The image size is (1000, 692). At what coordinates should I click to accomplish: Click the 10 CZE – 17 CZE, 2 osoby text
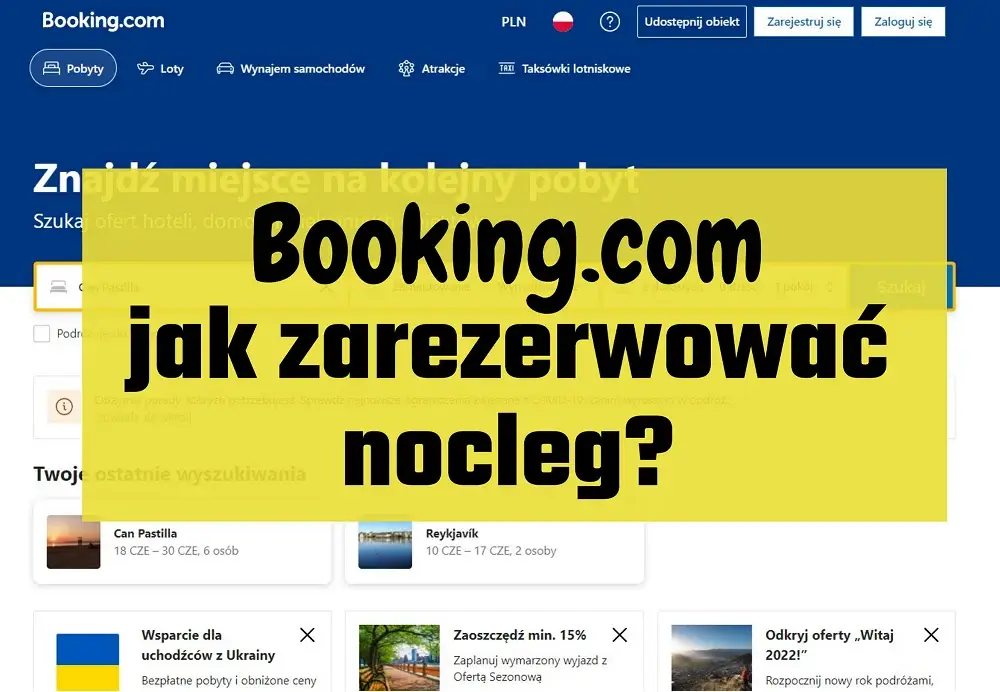click(x=491, y=551)
